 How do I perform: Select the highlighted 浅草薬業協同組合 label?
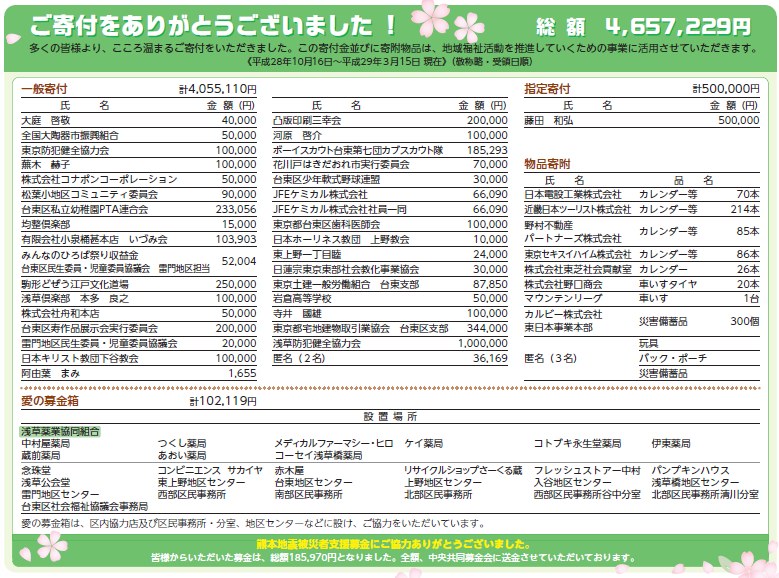pyautogui.click(x=61, y=431)
